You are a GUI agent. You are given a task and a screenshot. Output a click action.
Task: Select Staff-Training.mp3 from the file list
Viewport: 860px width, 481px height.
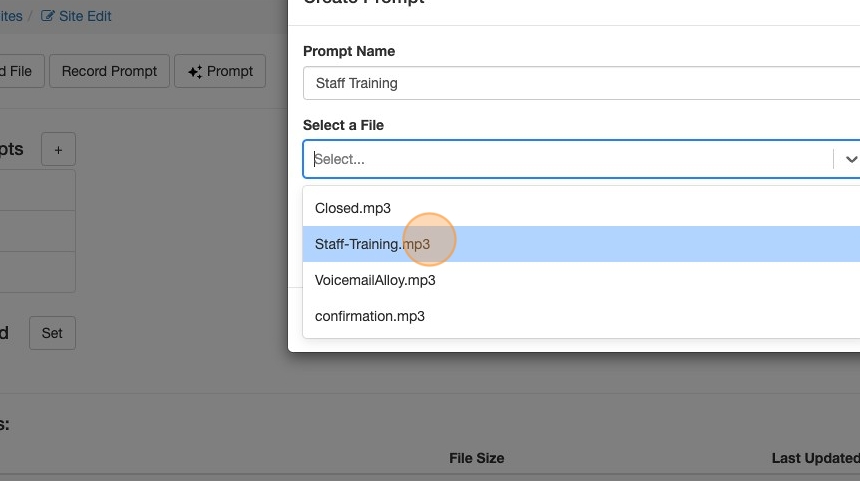(581, 244)
